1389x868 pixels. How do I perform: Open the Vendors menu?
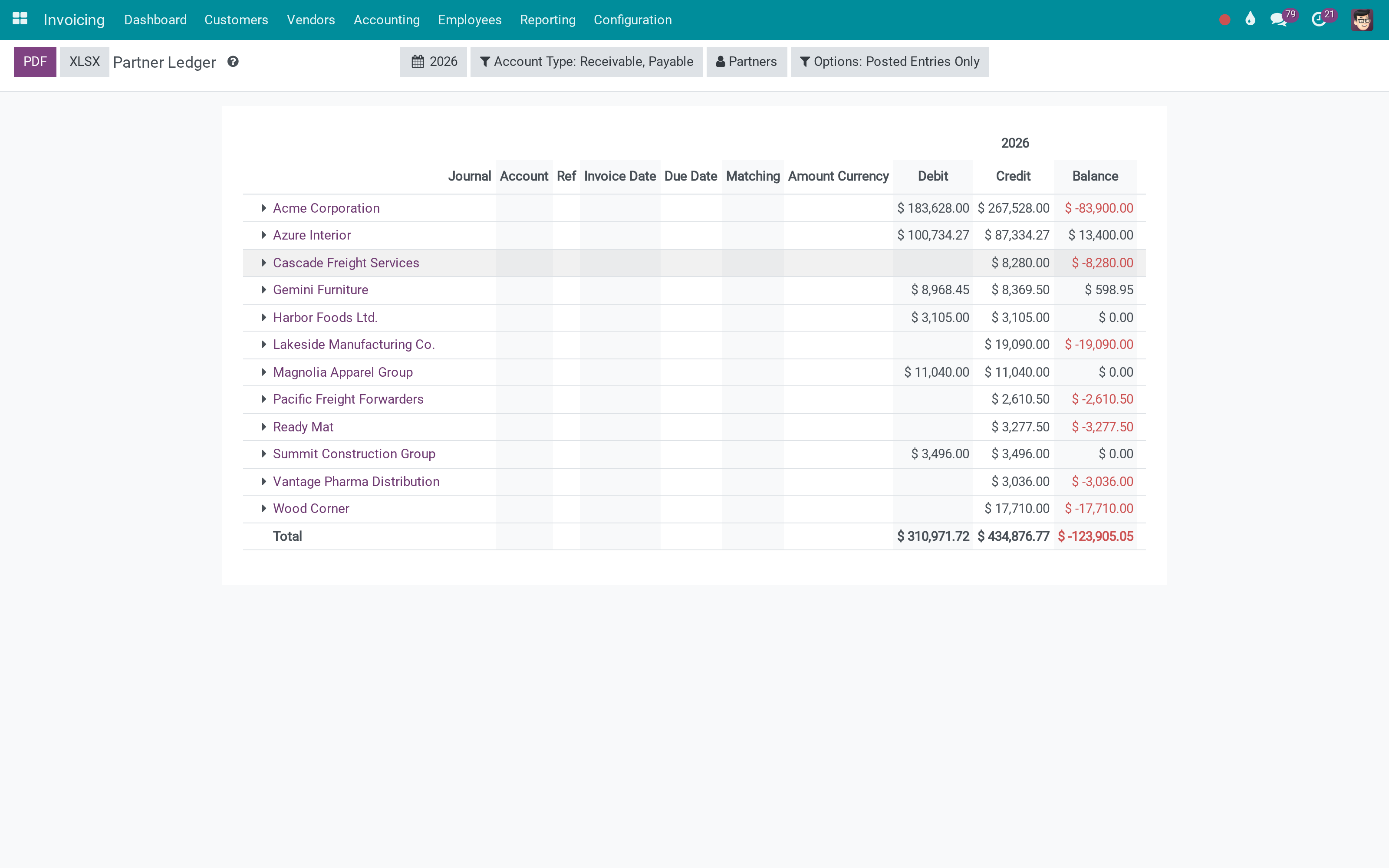pos(310,20)
